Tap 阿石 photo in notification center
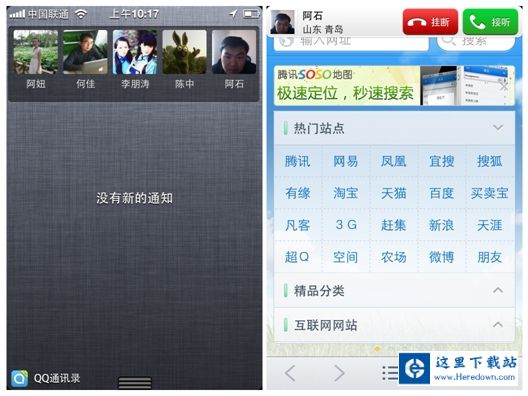This screenshot has width=528, height=396. click(x=234, y=52)
